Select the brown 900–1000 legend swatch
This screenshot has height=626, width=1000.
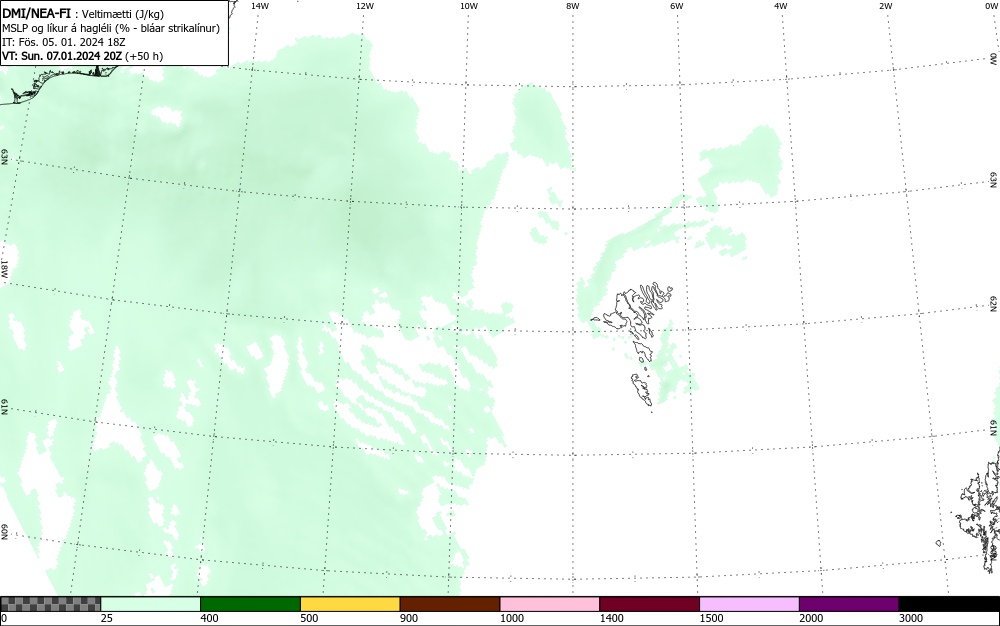450,604
